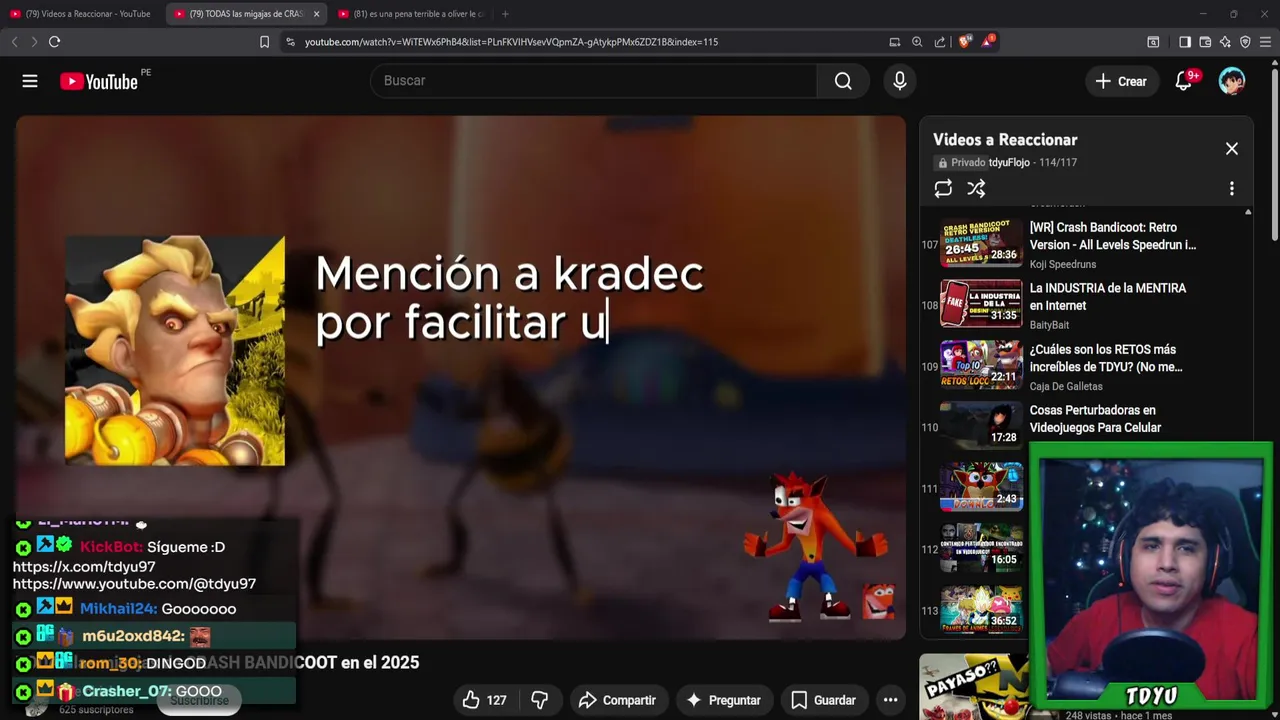Bookmark this page icon
The height and width of the screenshot is (720, 1280).
pos(264,42)
